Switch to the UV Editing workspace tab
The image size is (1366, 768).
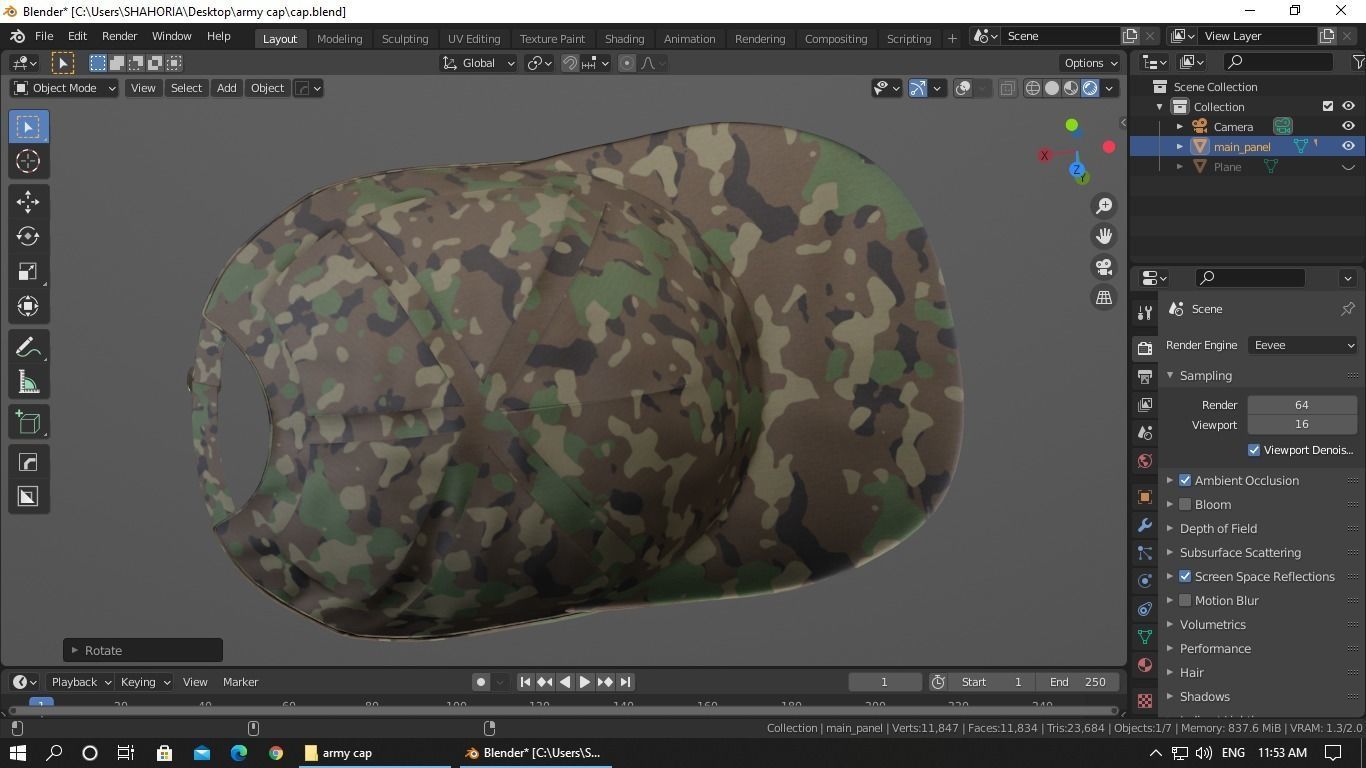(474, 39)
